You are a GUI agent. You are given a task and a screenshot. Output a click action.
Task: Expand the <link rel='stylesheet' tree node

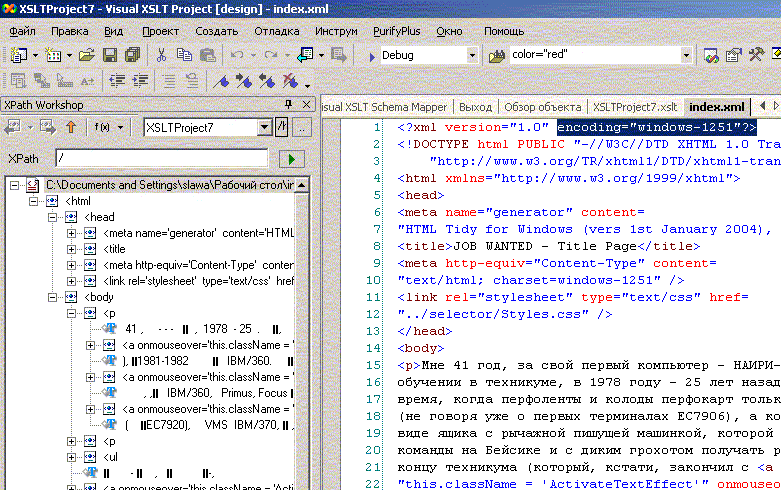click(x=71, y=281)
